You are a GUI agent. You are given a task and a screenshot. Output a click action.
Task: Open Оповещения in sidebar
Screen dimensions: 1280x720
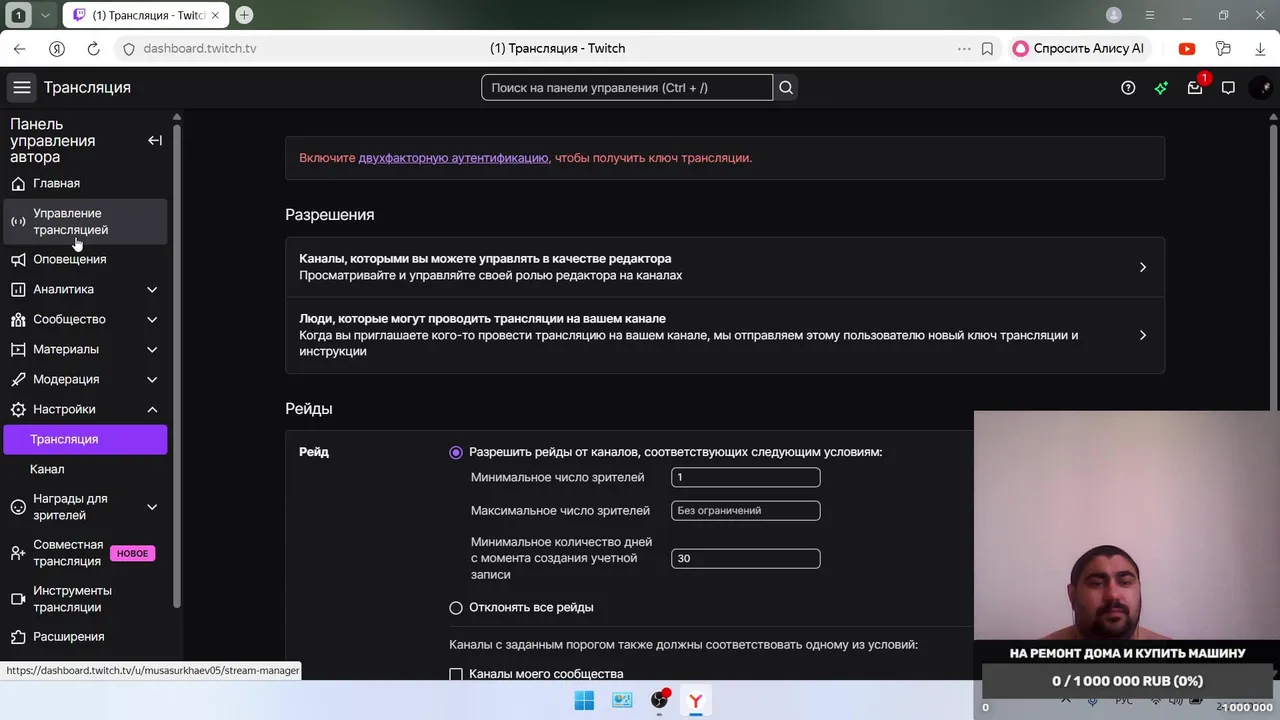(85, 259)
